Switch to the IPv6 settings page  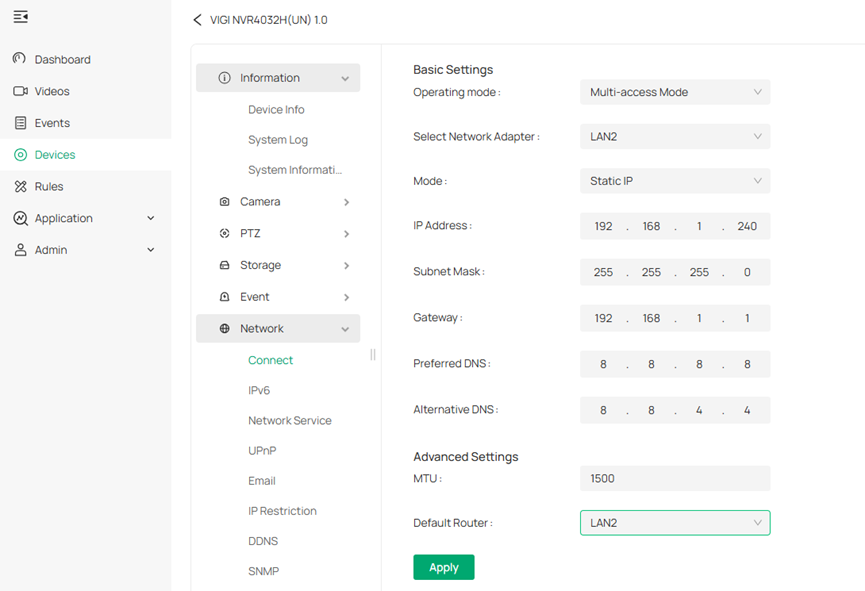pos(258,390)
